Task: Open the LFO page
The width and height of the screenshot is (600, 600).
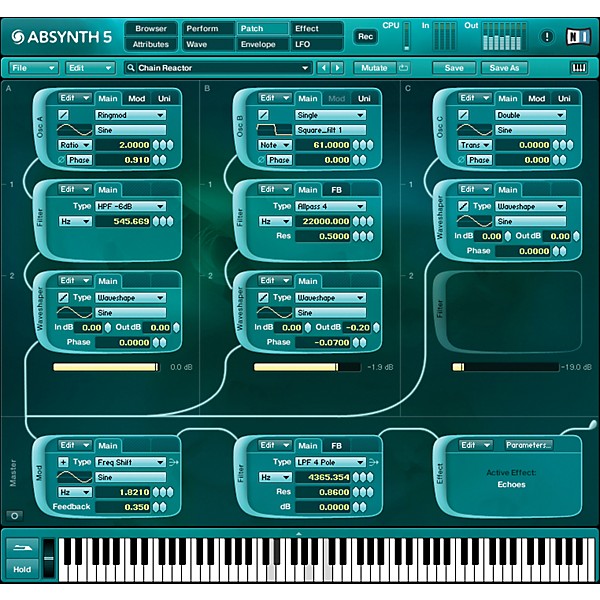Action: [317, 44]
